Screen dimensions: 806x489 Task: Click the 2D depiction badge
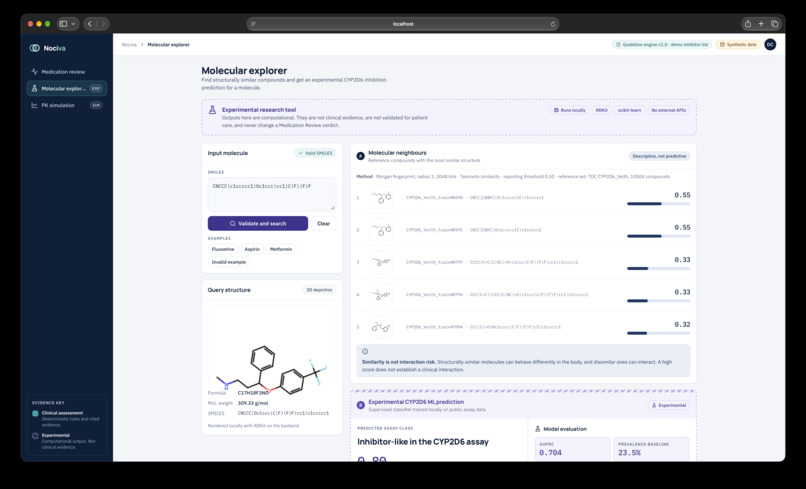click(x=319, y=290)
